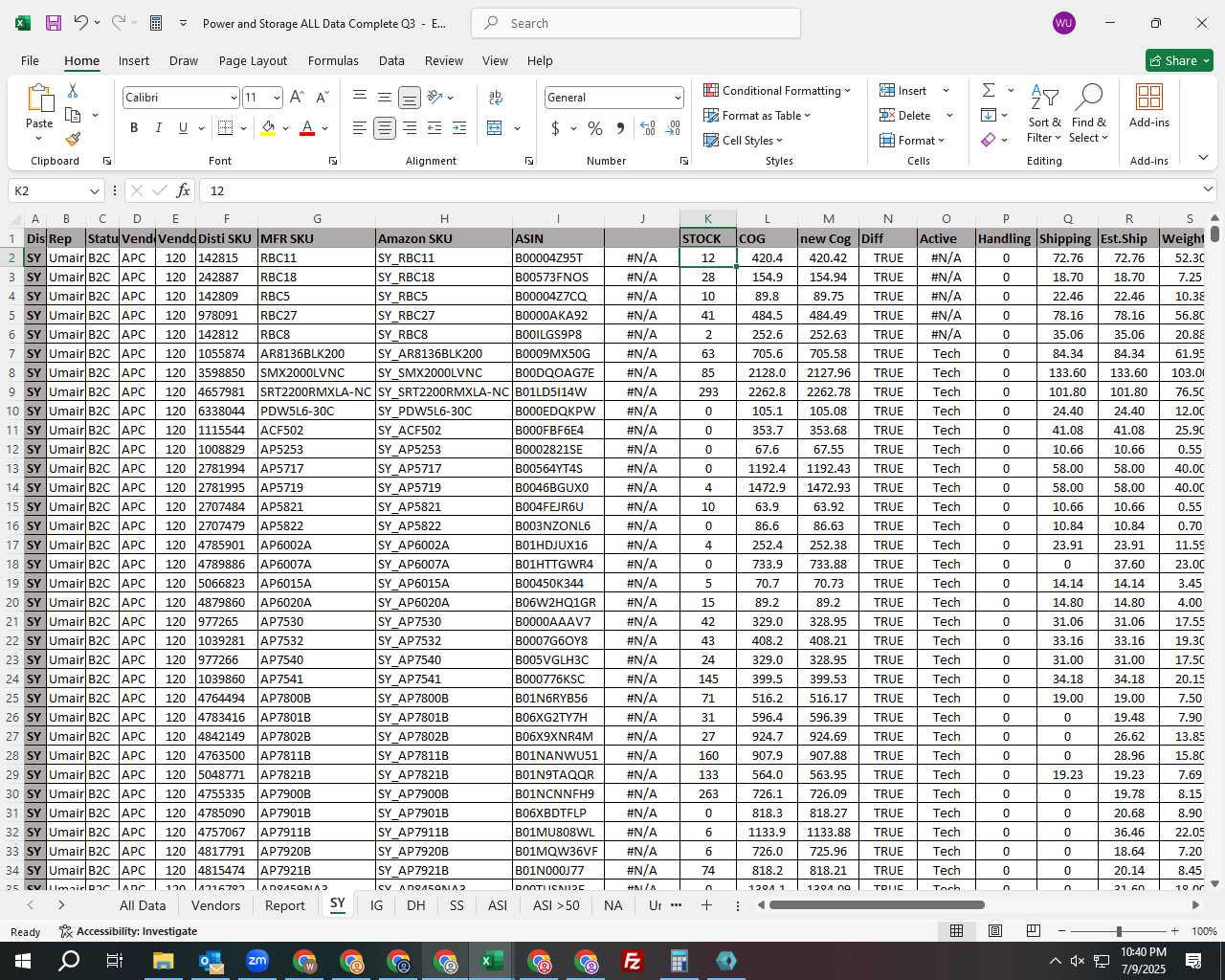Image resolution: width=1225 pixels, height=980 pixels.
Task: Click the Share button
Action: point(1179,60)
